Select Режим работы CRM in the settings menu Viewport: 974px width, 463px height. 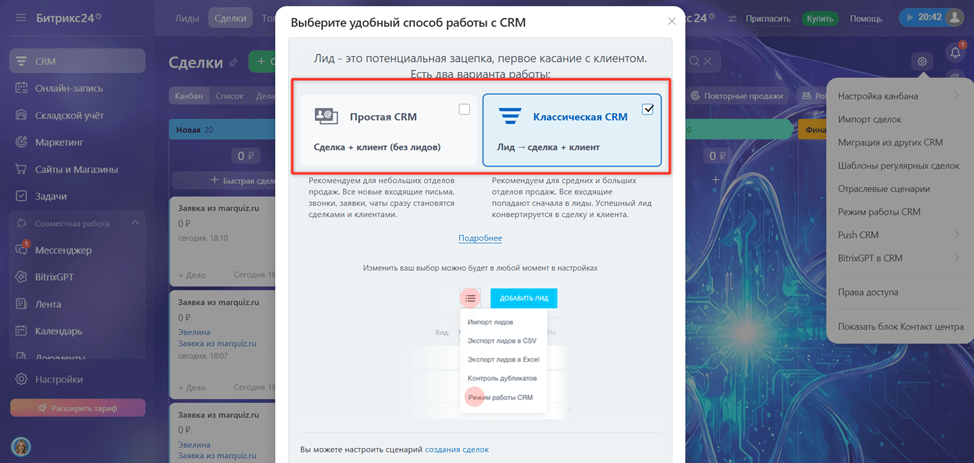point(879,212)
